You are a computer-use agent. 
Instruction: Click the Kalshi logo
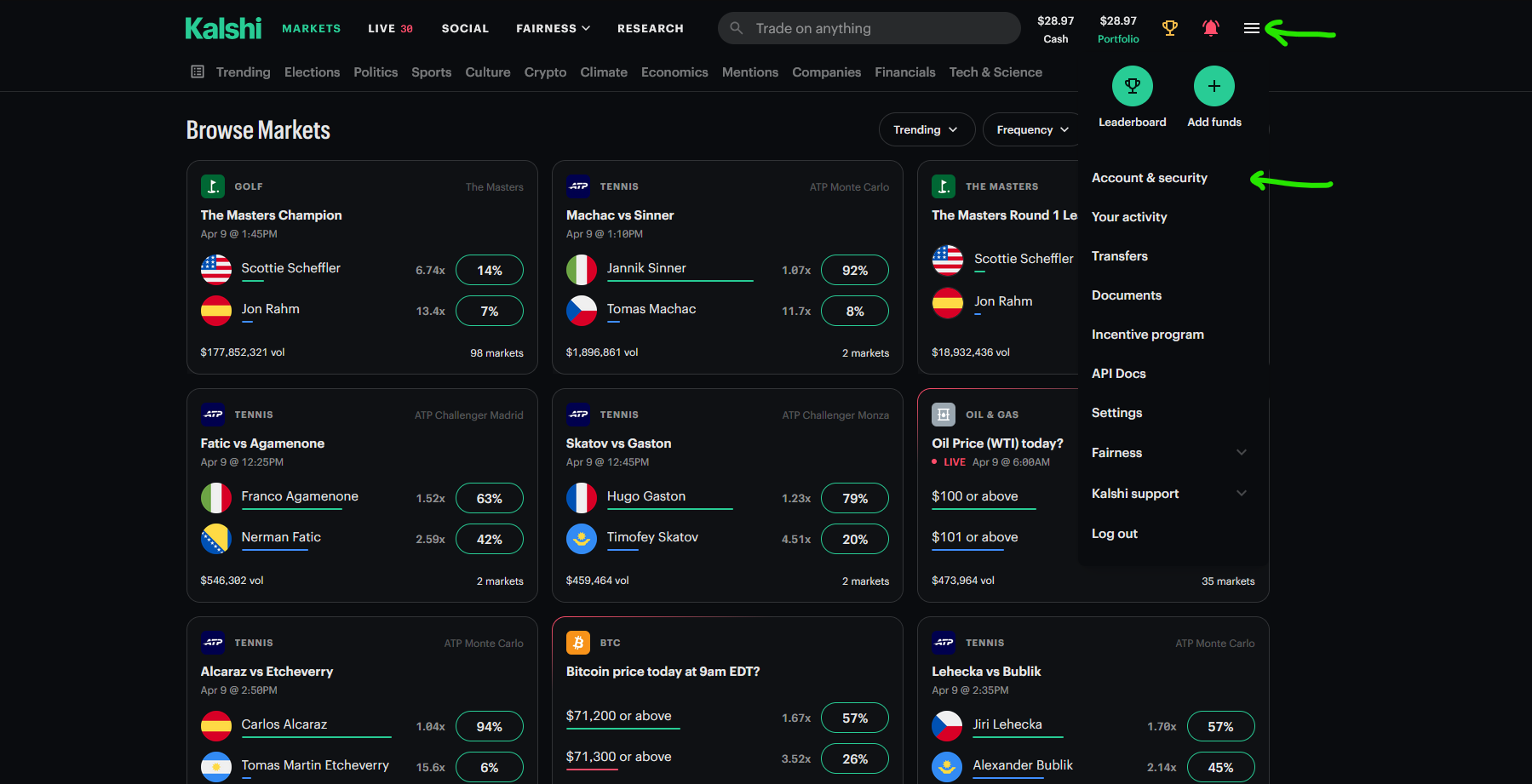pos(223,28)
